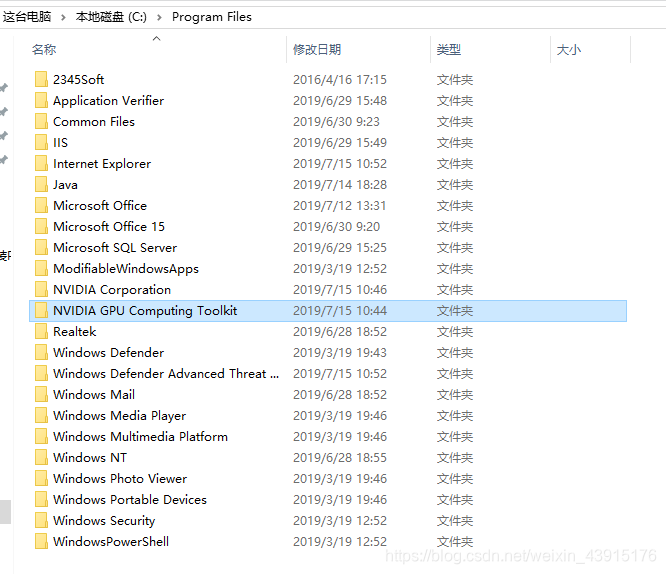Select the Java folder name
666x574 pixels.
click(65, 184)
